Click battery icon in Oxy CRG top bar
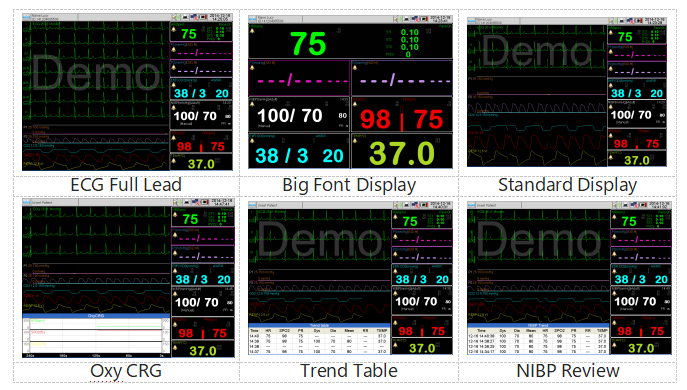Image resolution: width=687 pixels, height=390 pixels. 205,202
